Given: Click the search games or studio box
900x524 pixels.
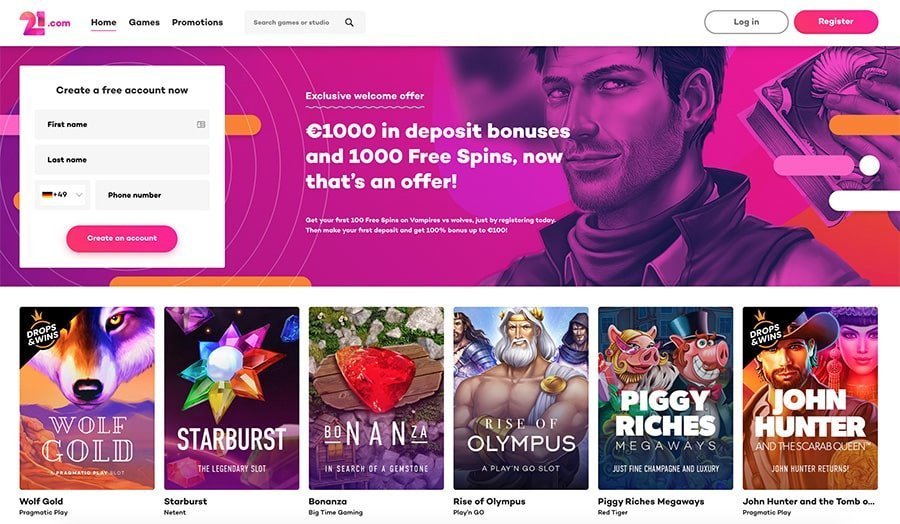Looking at the screenshot, I should 305,22.
